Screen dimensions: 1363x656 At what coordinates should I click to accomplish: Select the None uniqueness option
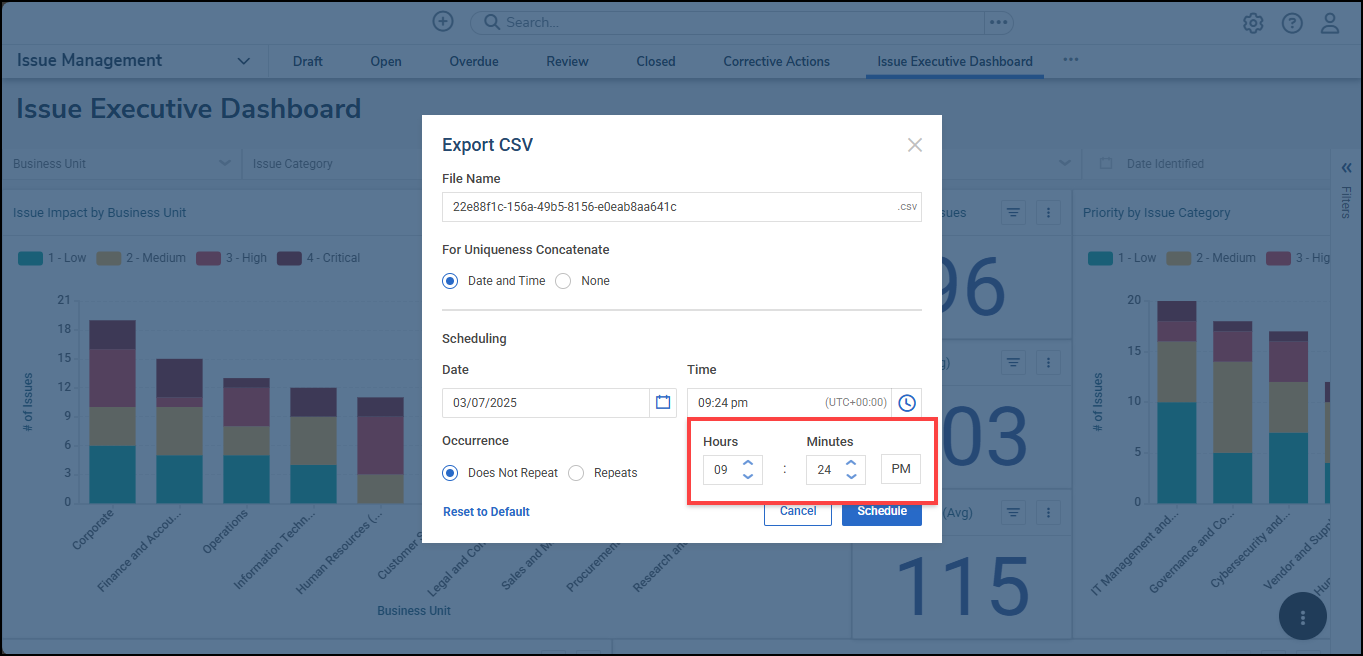563,281
